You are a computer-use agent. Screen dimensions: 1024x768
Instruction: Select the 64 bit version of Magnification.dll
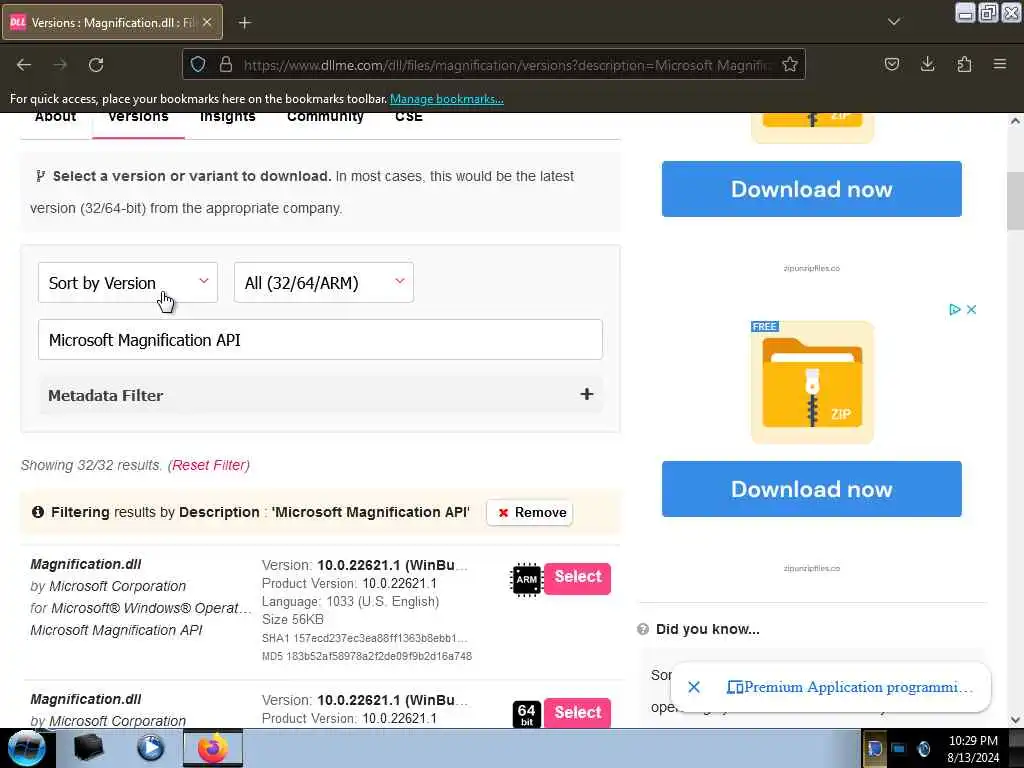tap(577, 712)
